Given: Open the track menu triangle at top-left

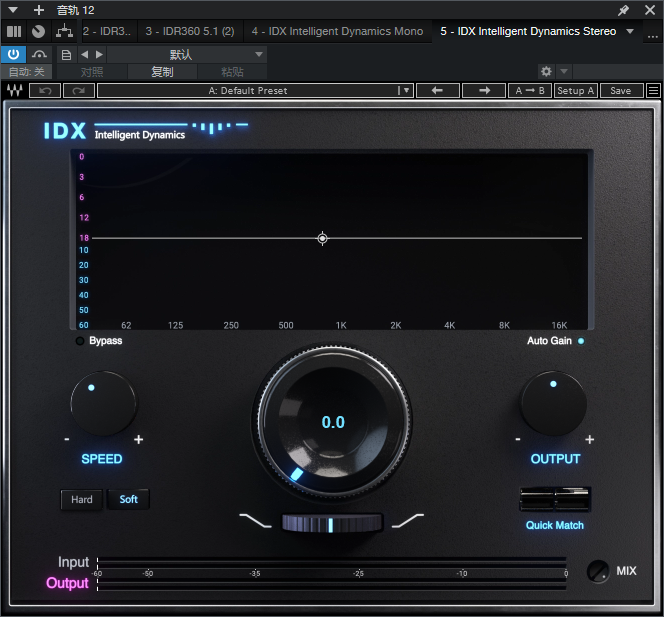Looking at the screenshot, I should [x=13, y=10].
